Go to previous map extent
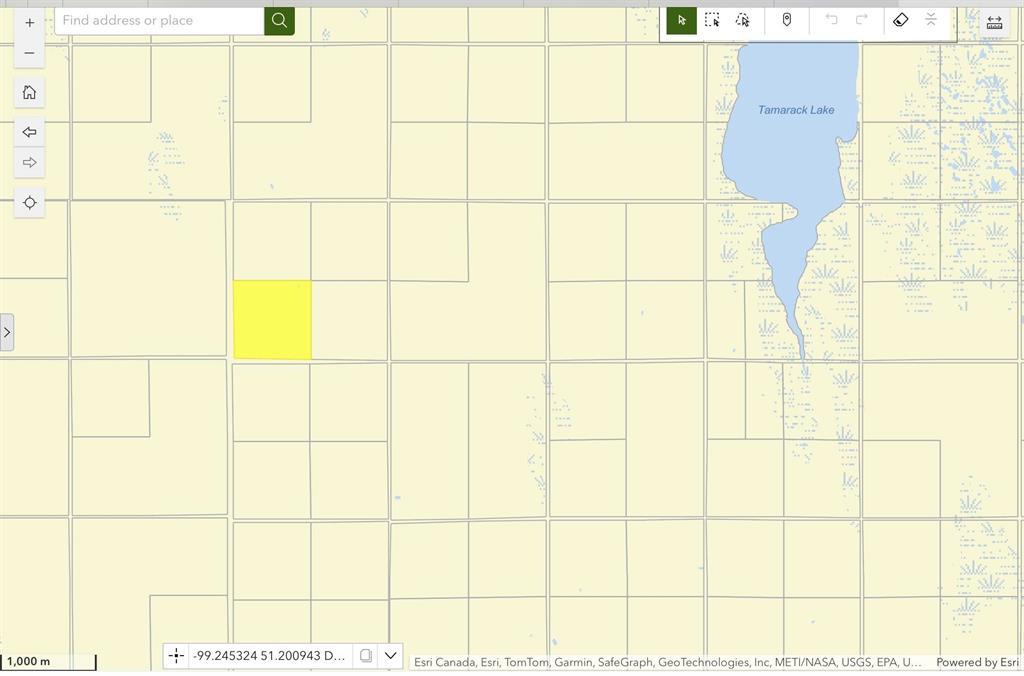The image size is (1024, 676). tap(29, 132)
